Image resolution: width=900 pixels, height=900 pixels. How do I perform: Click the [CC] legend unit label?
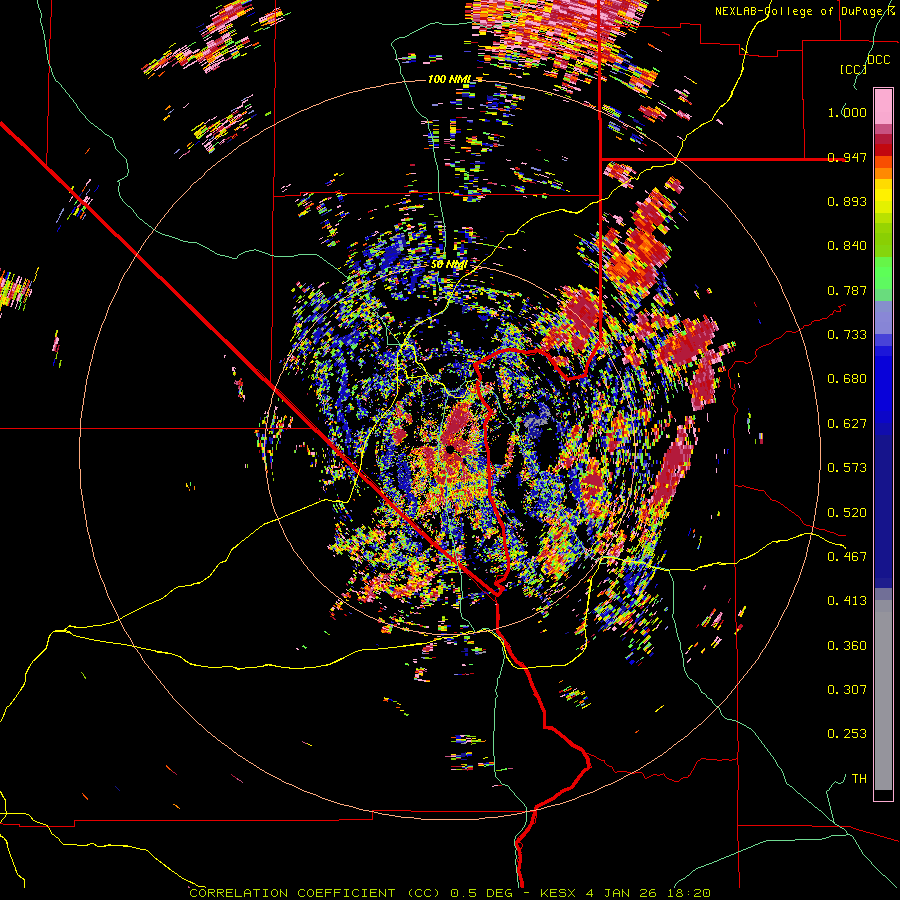(x=853, y=69)
